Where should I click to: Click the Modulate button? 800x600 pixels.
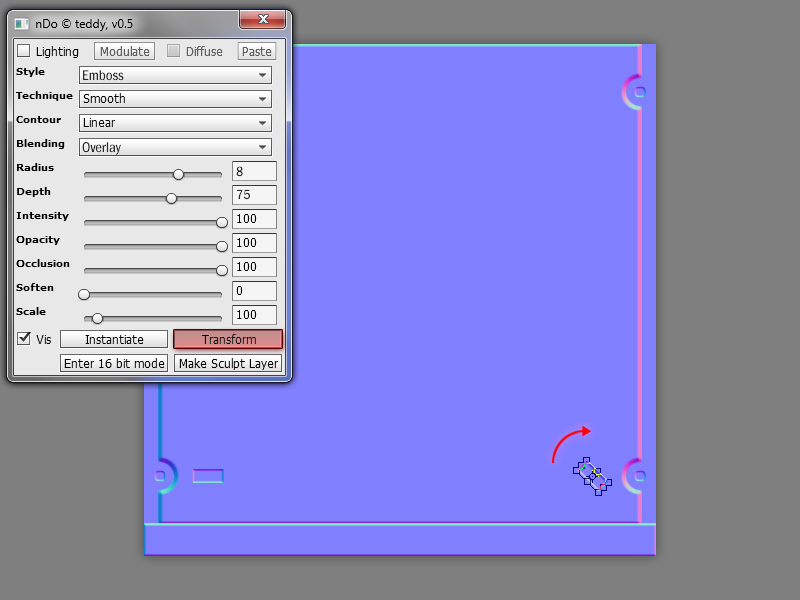click(x=124, y=51)
